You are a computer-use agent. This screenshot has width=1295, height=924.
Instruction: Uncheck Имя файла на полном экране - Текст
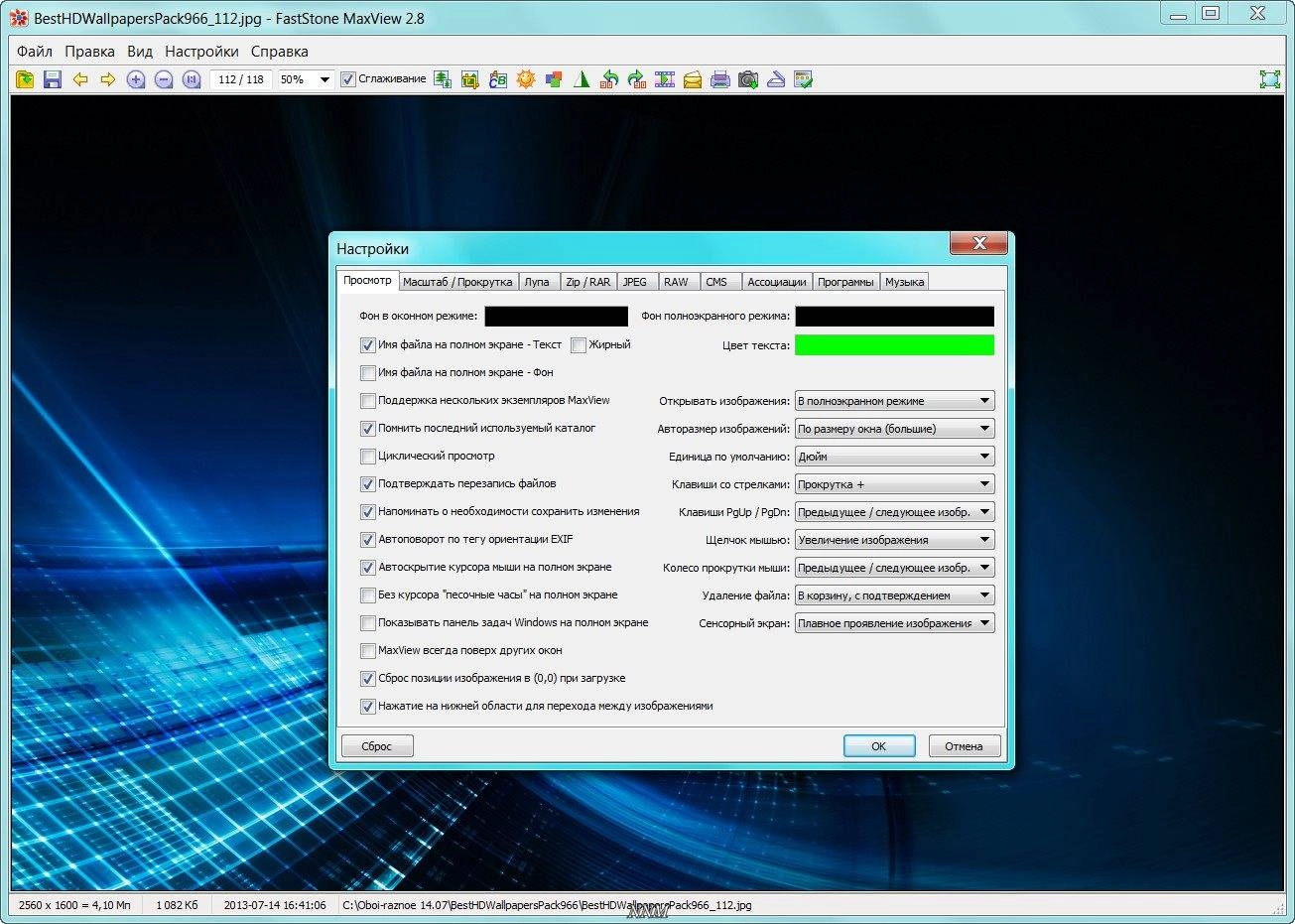pos(368,345)
